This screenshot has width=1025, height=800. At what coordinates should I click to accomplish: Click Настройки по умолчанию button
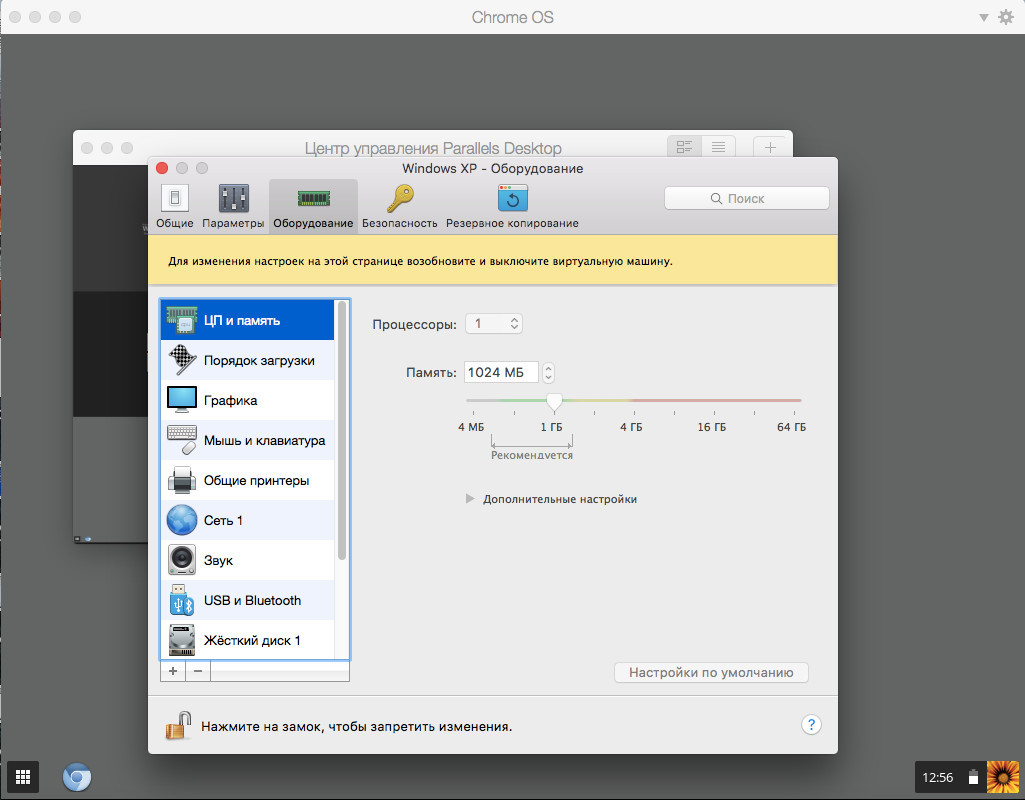coord(710,673)
